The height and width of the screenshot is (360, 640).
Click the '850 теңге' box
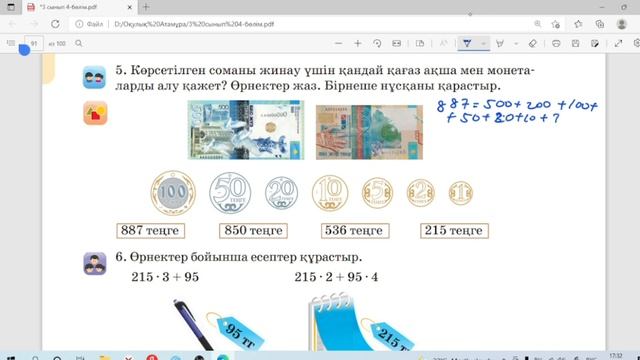click(253, 231)
